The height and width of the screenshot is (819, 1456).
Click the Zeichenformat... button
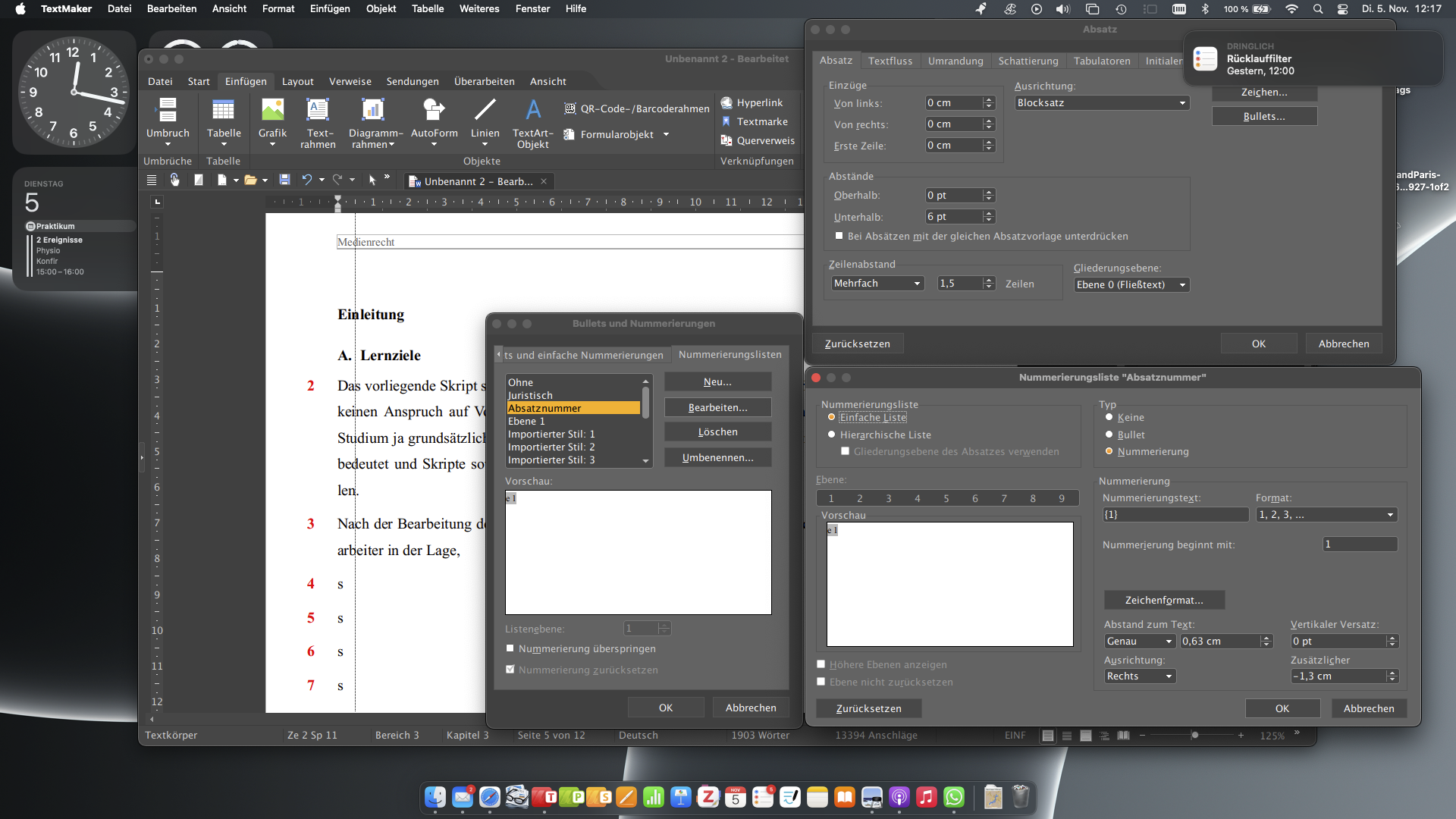tap(1164, 600)
